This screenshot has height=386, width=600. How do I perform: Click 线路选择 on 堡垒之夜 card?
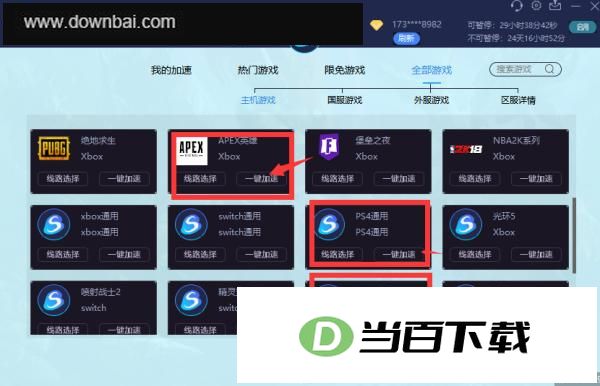[x=338, y=179]
